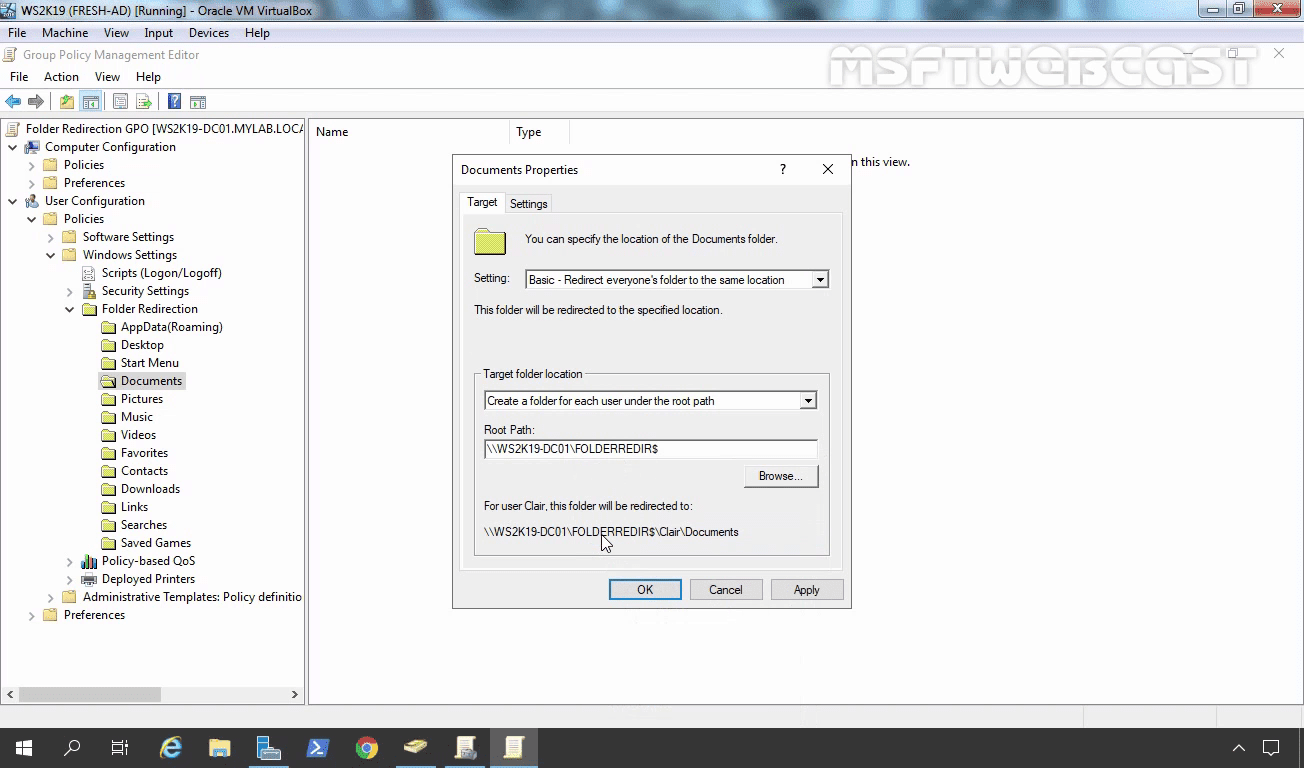This screenshot has width=1304, height=768.
Task: Click the ? help button in Documents Properties title bar
Action: 783,169
